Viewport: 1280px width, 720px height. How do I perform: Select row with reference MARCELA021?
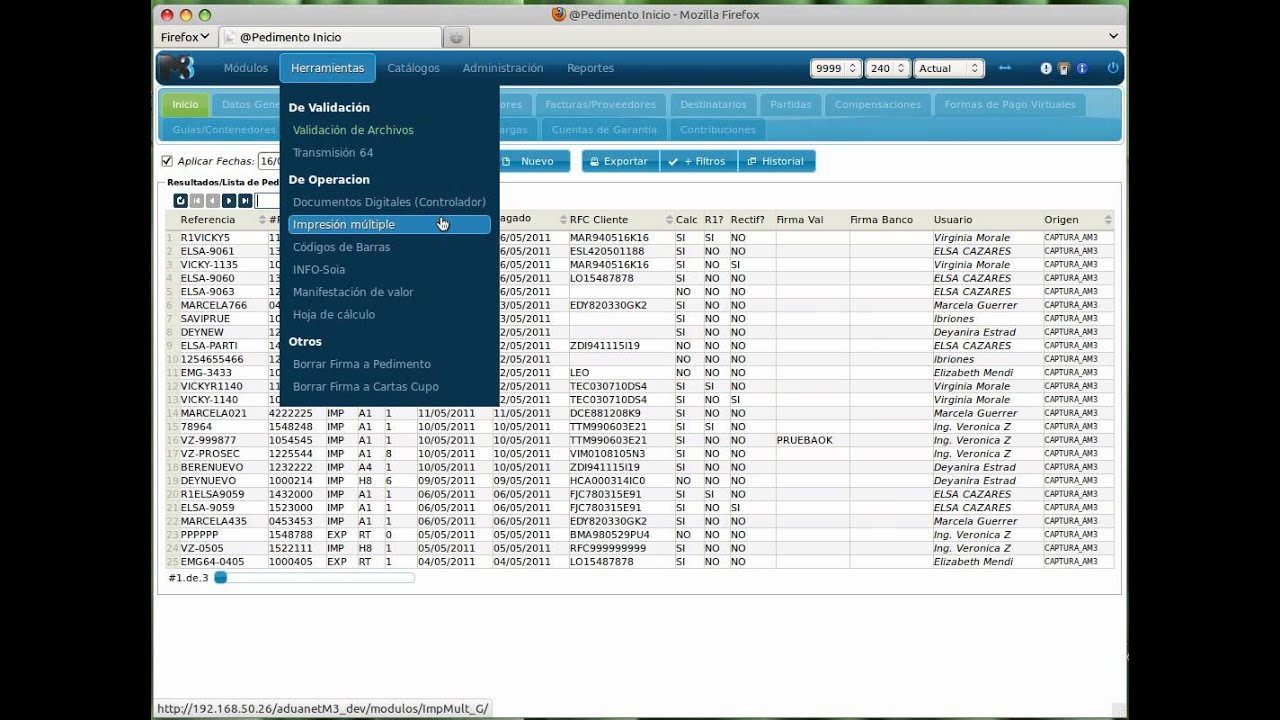639,413
